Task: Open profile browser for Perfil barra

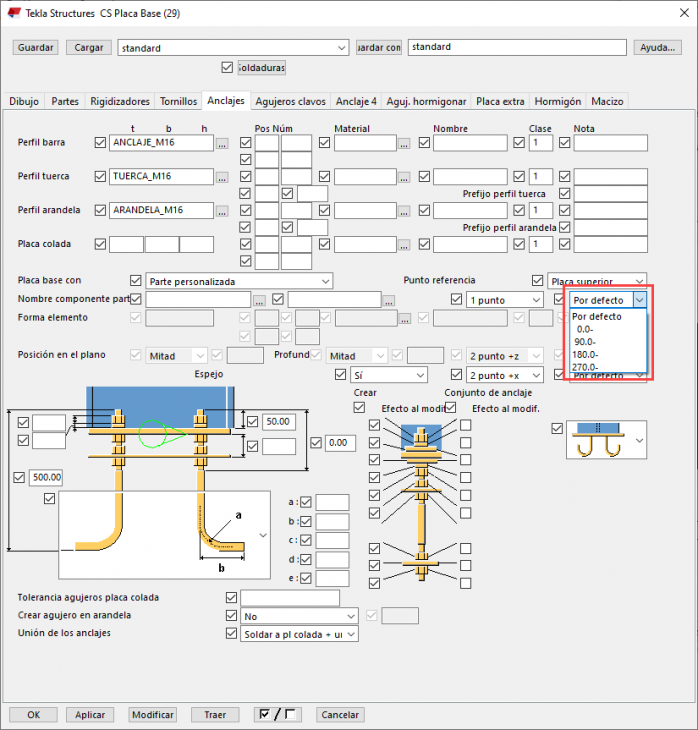Action: click(x=222, y=143)
